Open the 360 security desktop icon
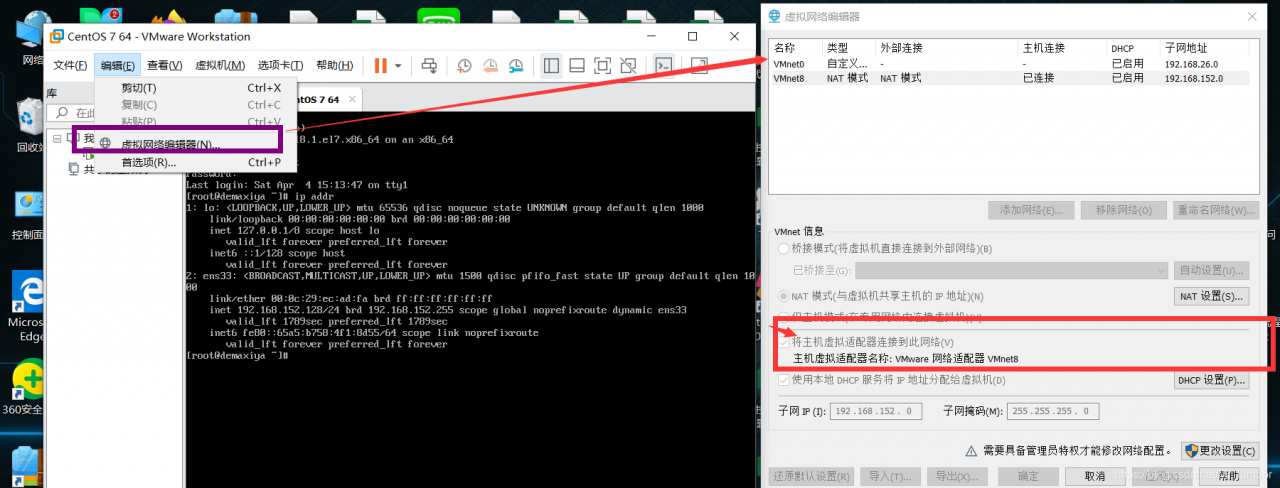1280x488 pixels. pyautogui.click(x=27, y=390)
